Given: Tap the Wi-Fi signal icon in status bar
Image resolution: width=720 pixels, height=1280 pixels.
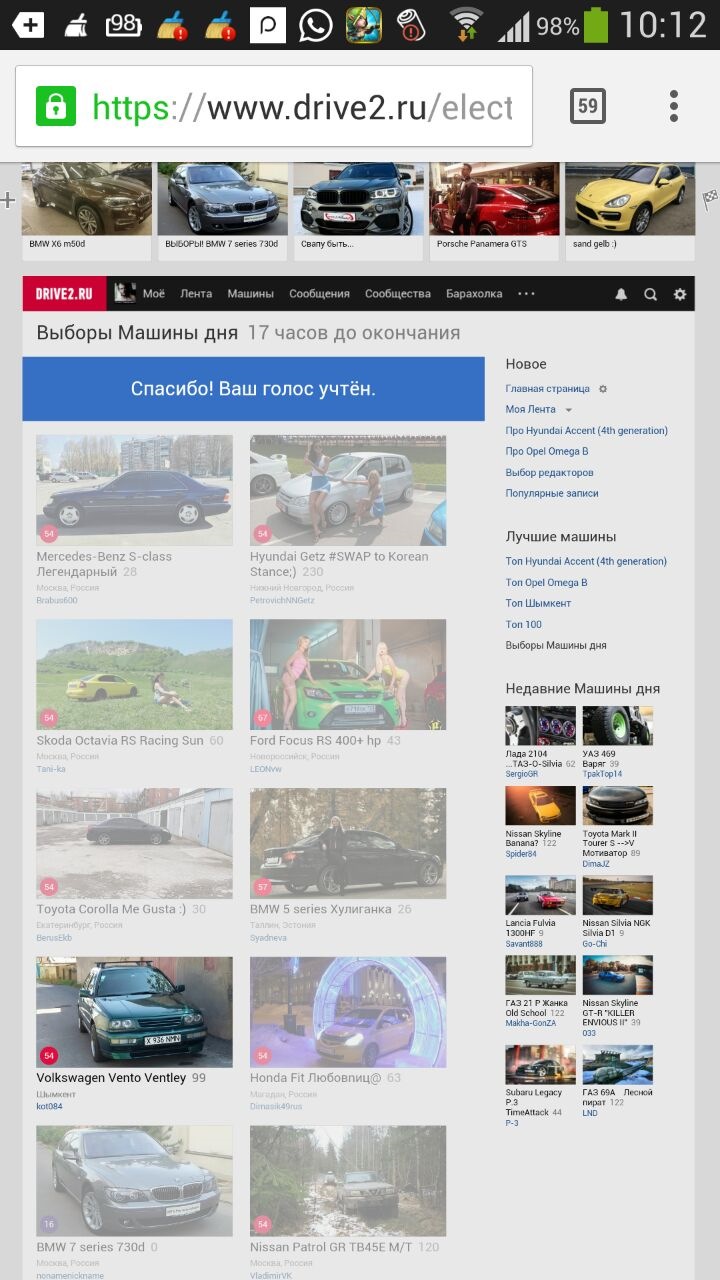Looking at the screenshot, I should 466,24.
